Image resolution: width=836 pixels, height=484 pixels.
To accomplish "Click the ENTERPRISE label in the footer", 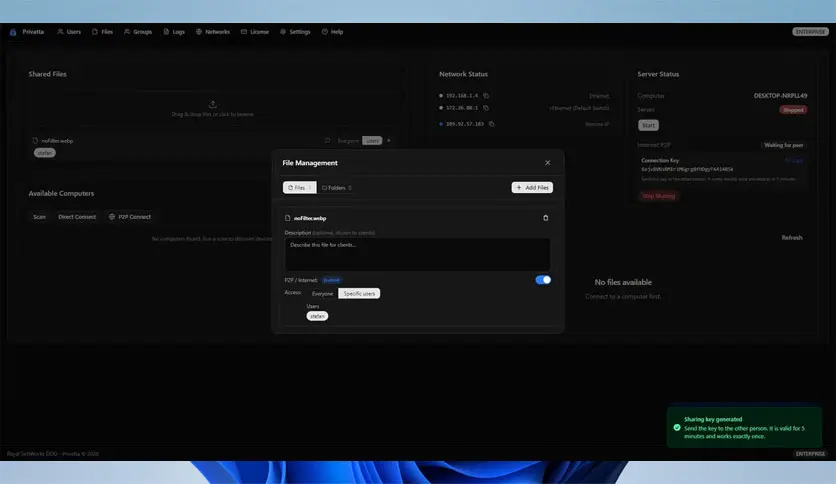I will pos(810,454).
